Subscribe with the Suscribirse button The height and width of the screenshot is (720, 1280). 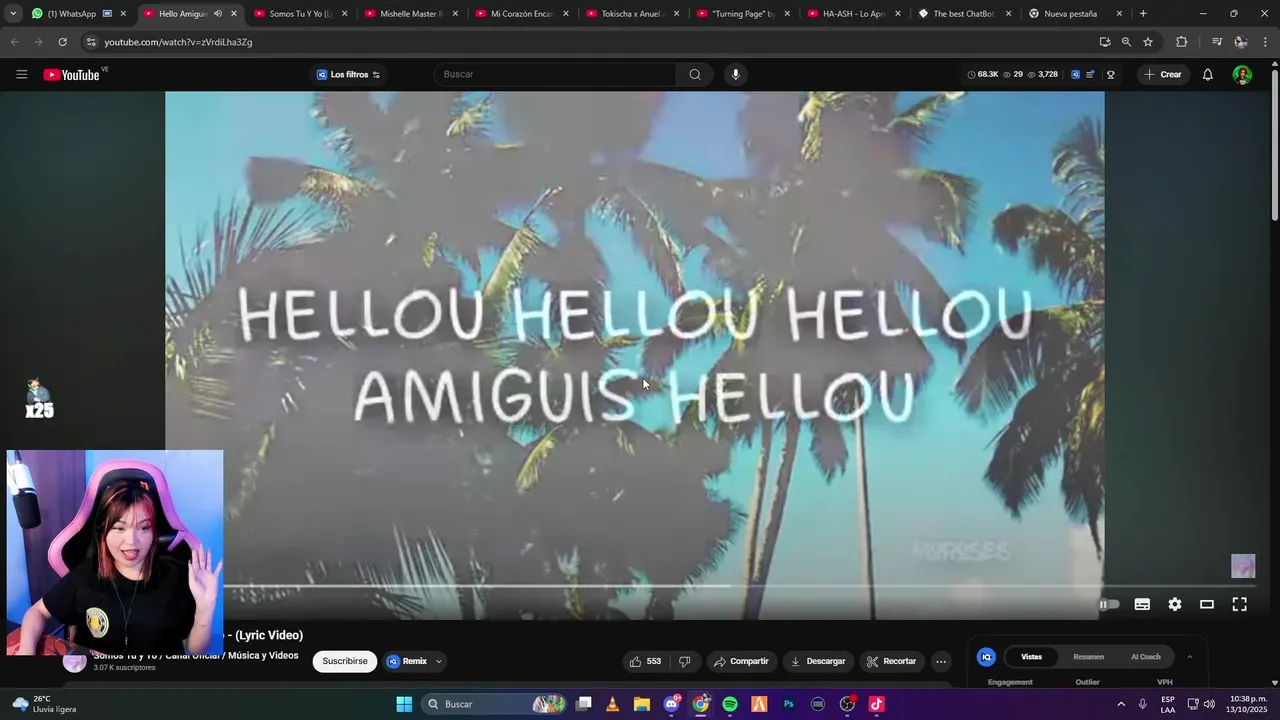pos(345,661)
